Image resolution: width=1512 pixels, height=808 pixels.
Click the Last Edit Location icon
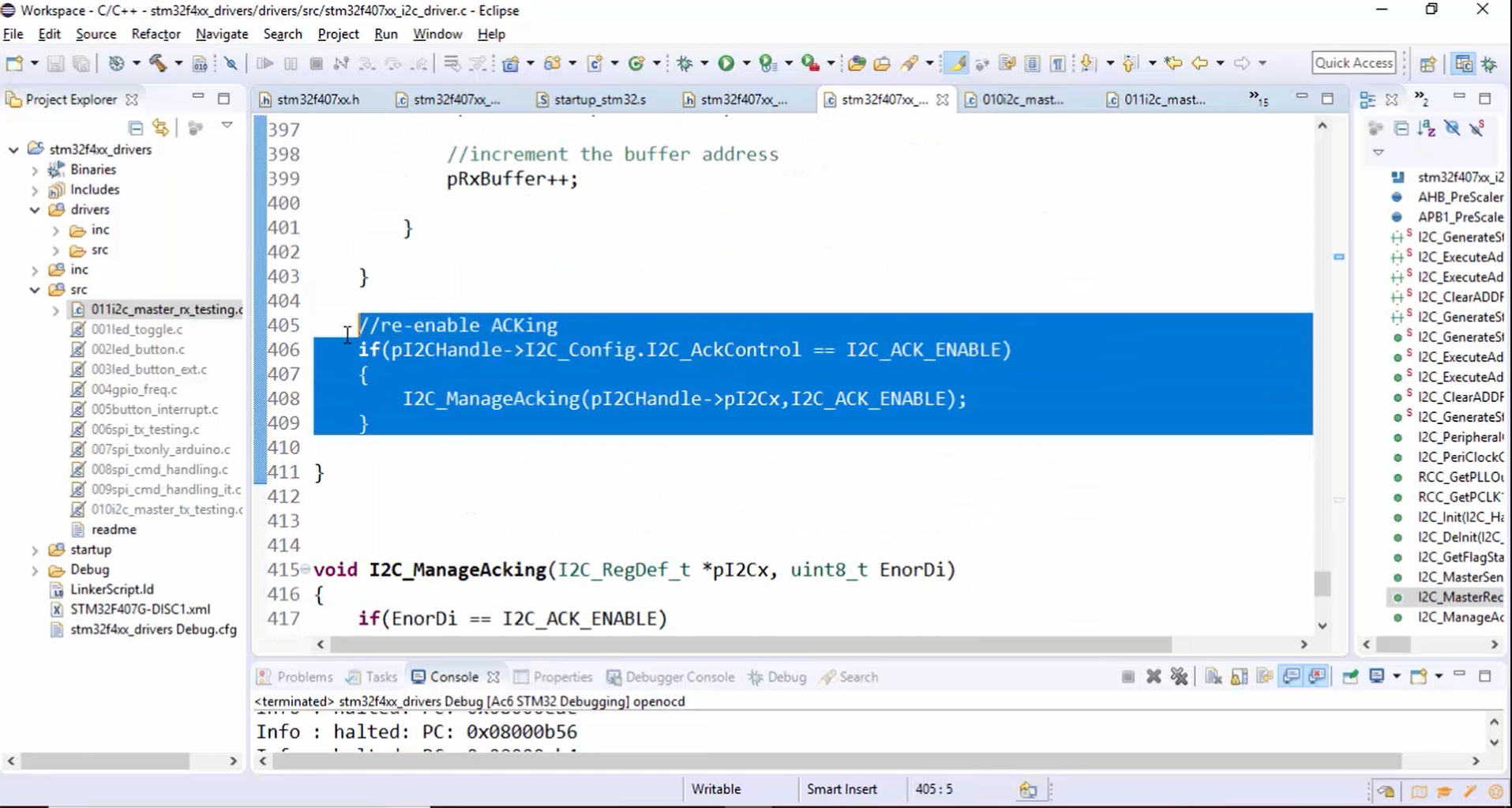tap(1173, 63)
